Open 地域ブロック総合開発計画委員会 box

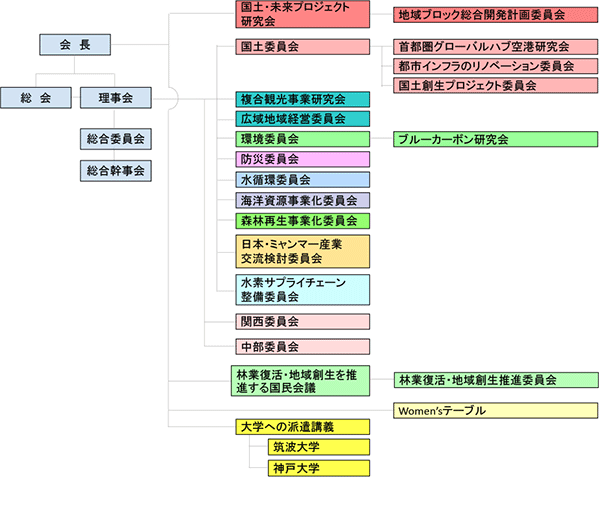pos(495,15)
